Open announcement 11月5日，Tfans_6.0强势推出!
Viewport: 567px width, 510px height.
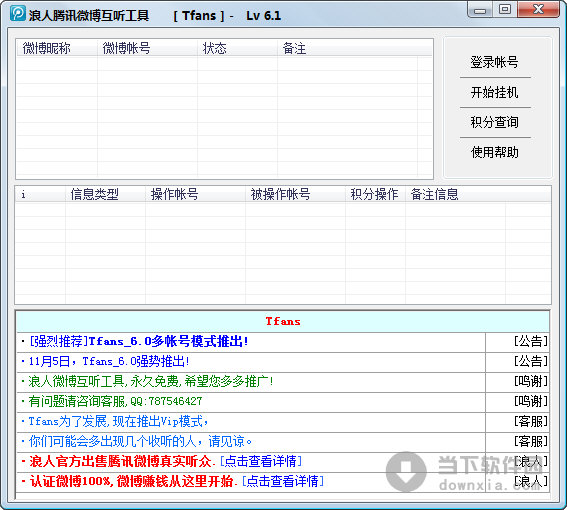tap(109, 361)
